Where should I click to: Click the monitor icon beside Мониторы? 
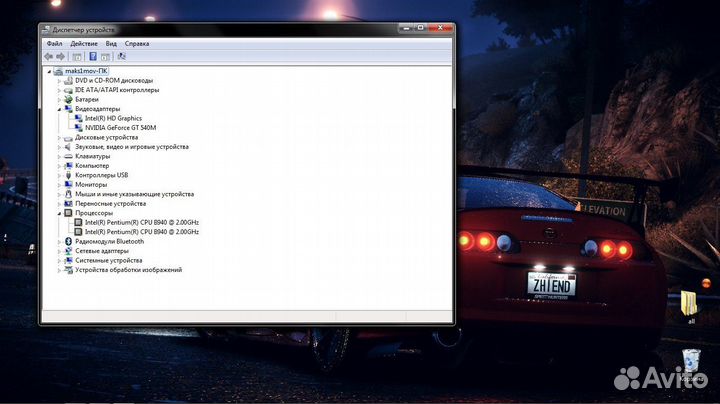[x=68, y=185]
